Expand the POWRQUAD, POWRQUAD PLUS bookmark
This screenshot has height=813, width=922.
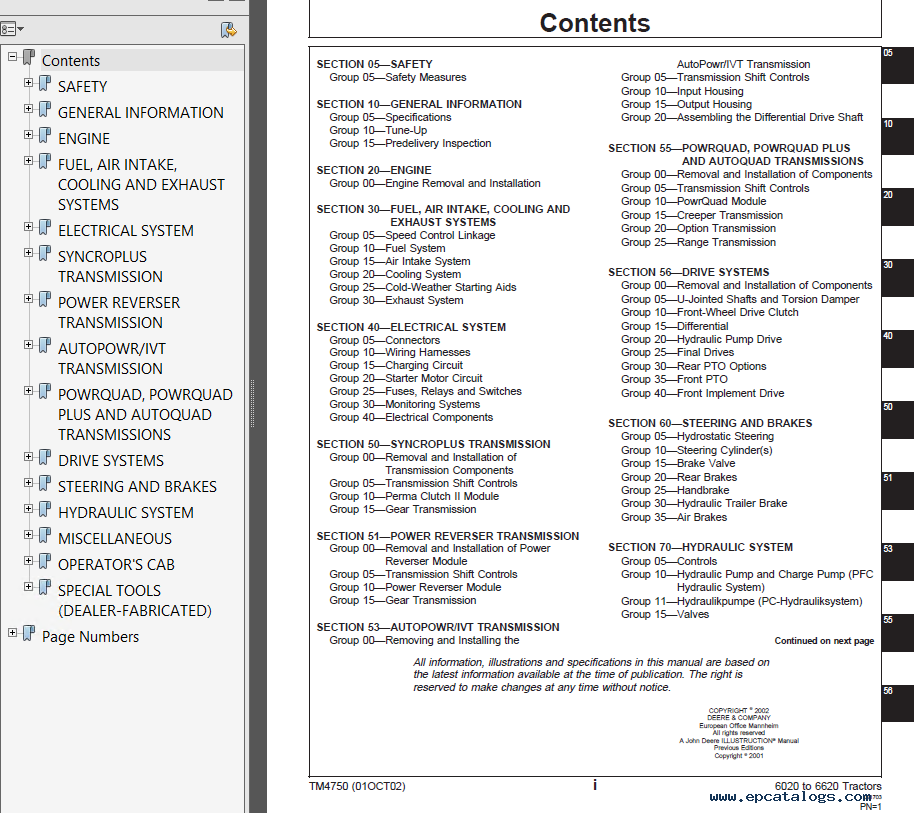tap(28, 390)
